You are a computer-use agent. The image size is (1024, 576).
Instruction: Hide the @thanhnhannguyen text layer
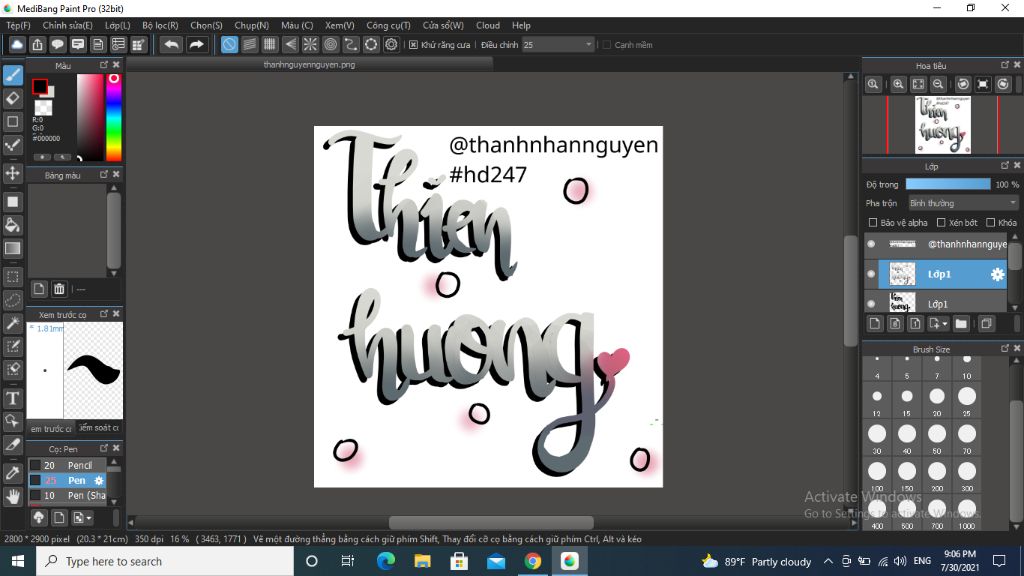871,244
